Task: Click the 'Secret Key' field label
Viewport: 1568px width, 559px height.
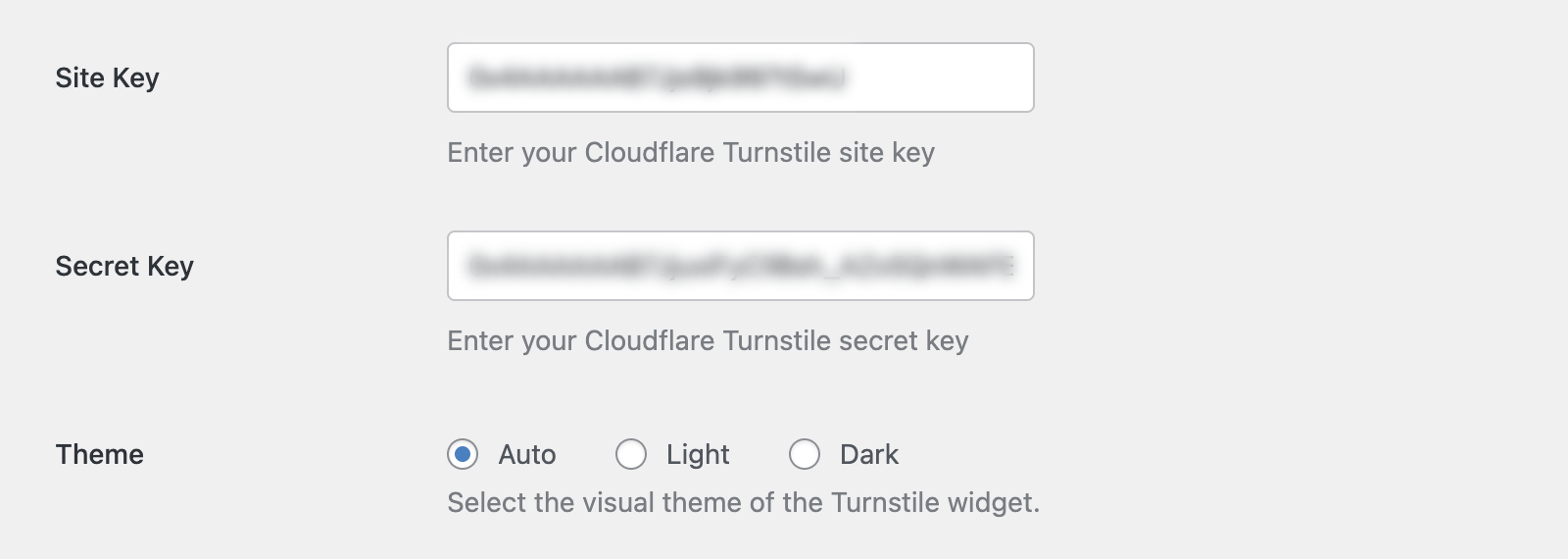Action: pyautogui.click(x=124, y=266)
